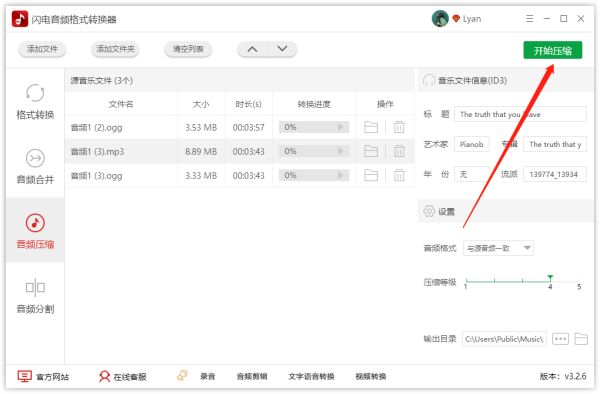Select the 音频压缩 sidebar tab
The width and height of the screenshot is (600, 394).
(x=35, y=231)
